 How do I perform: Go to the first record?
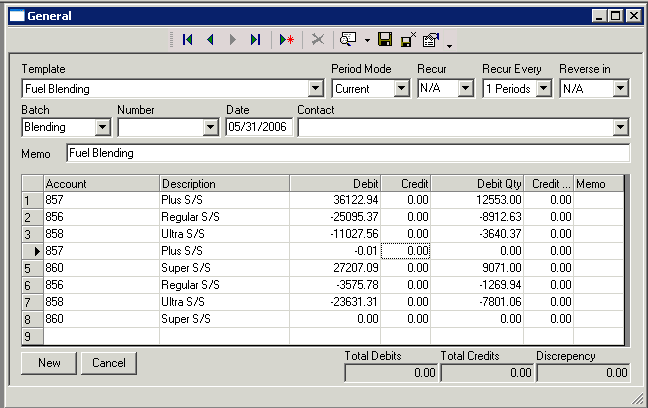tap(187, 40)
